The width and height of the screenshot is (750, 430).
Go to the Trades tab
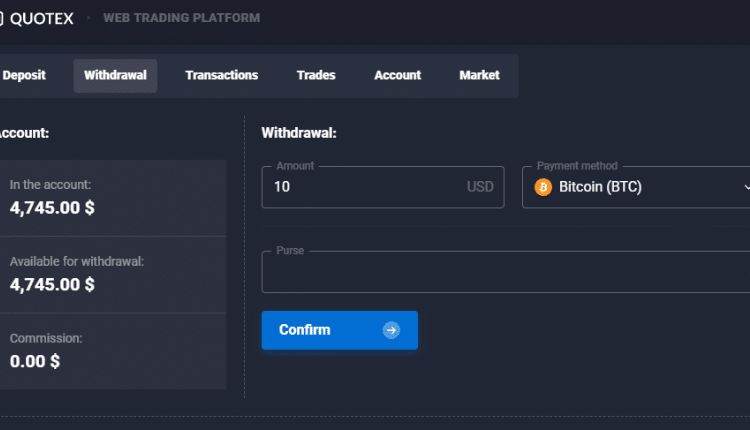[316, 75]
